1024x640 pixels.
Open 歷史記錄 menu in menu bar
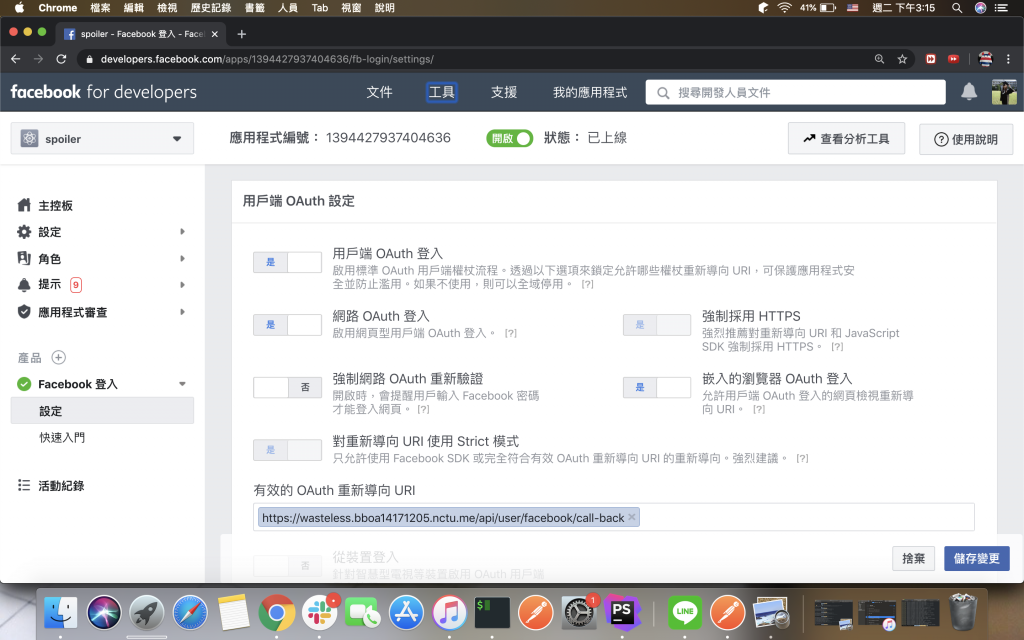pos(210,8)
